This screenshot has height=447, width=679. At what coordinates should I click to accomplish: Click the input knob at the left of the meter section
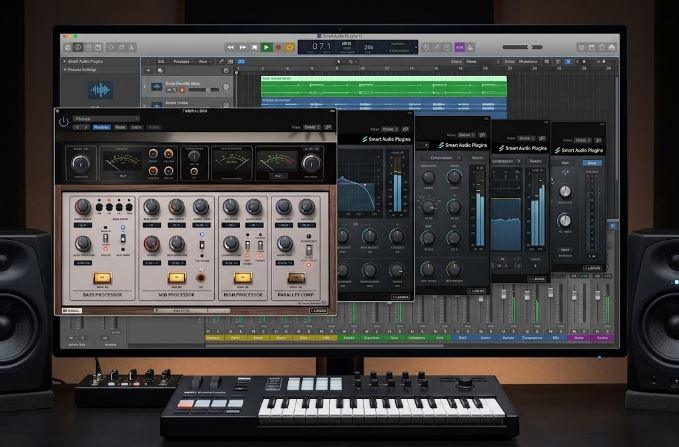point(81,163)
